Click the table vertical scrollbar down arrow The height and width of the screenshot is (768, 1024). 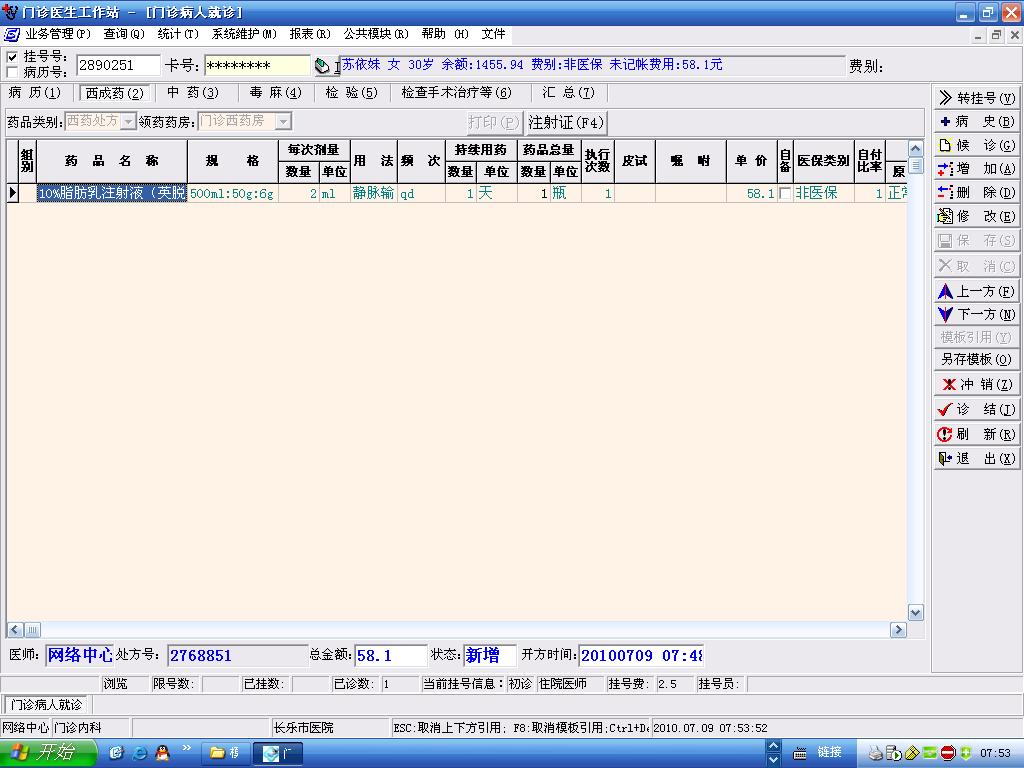point(916,613)
